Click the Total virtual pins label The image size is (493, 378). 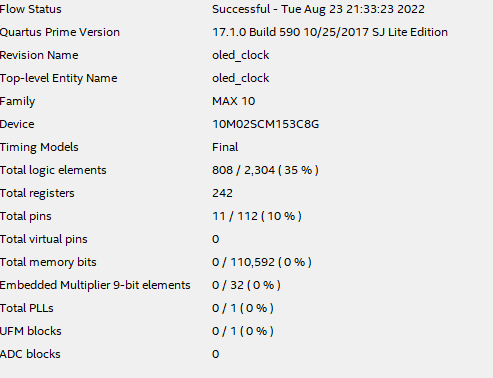[x=44, y=239]
